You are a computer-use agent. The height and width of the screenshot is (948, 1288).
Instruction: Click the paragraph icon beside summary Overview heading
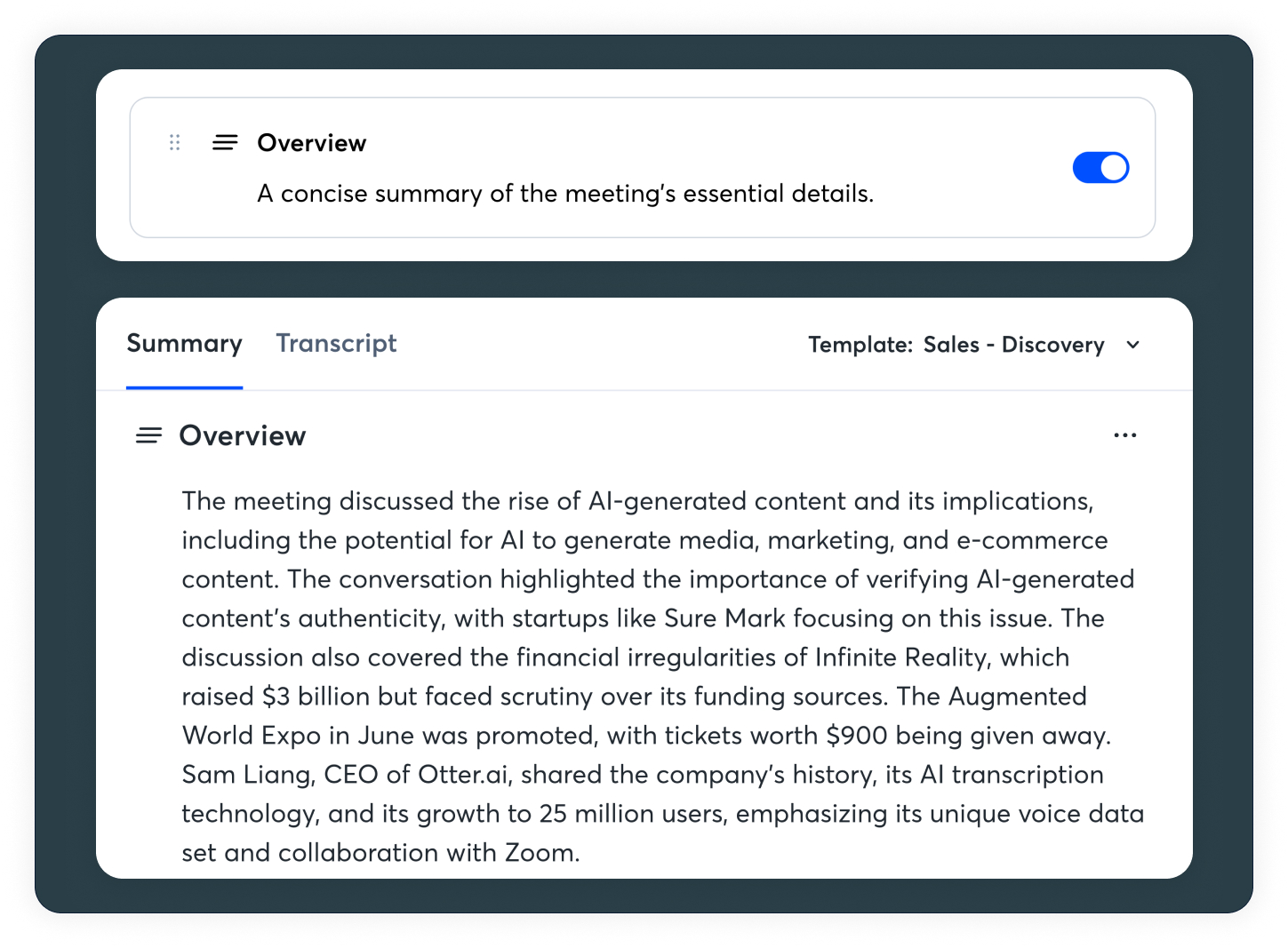tap(148, 435)
